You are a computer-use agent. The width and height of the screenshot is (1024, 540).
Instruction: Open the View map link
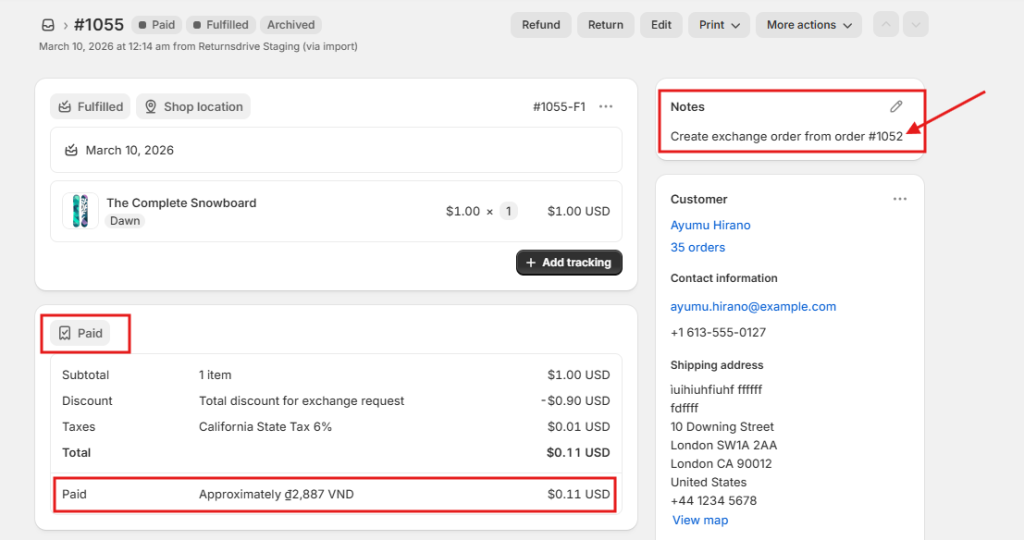[700, 520]
